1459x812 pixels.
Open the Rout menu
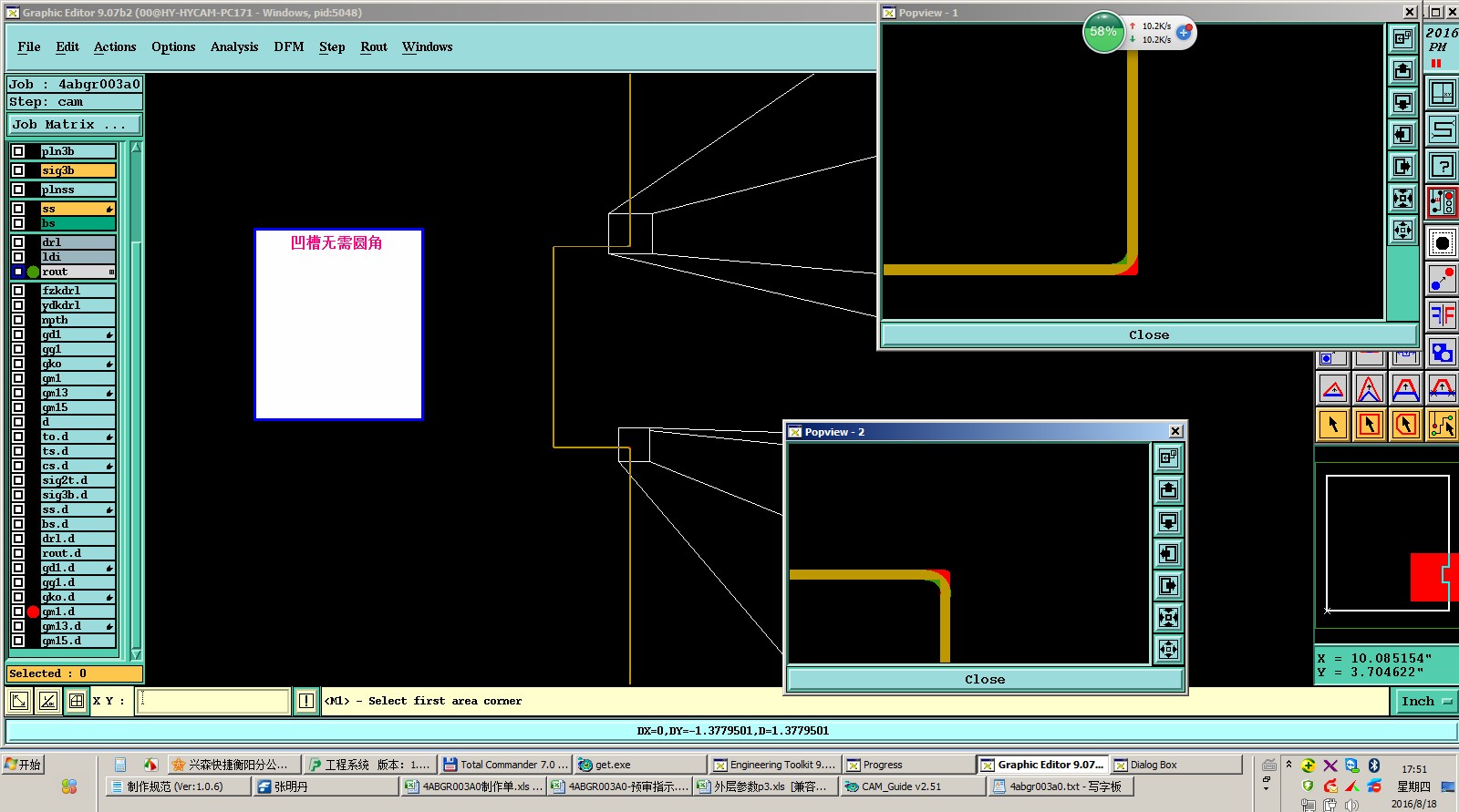374,47
